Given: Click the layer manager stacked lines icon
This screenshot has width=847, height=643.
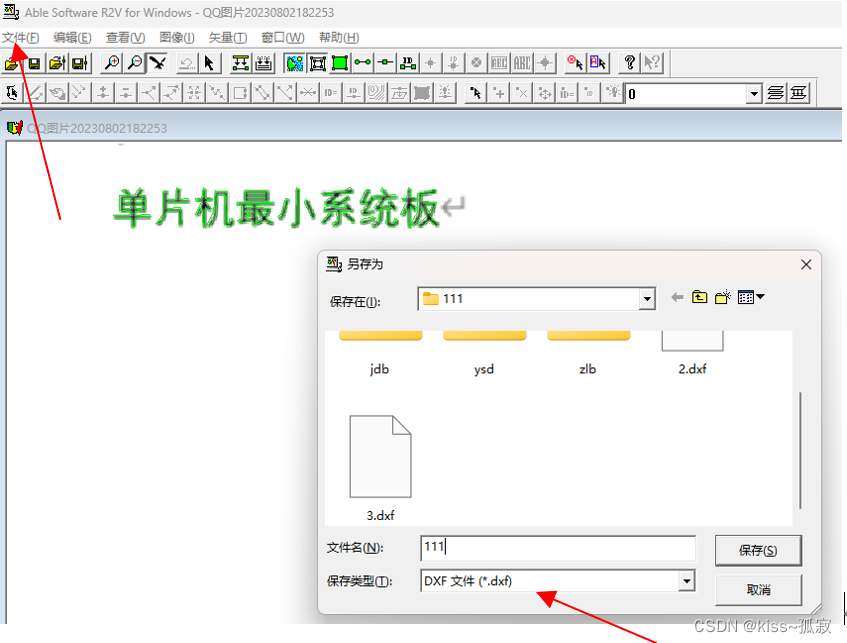Looking at the screenshot, I should tap(776, 93).
